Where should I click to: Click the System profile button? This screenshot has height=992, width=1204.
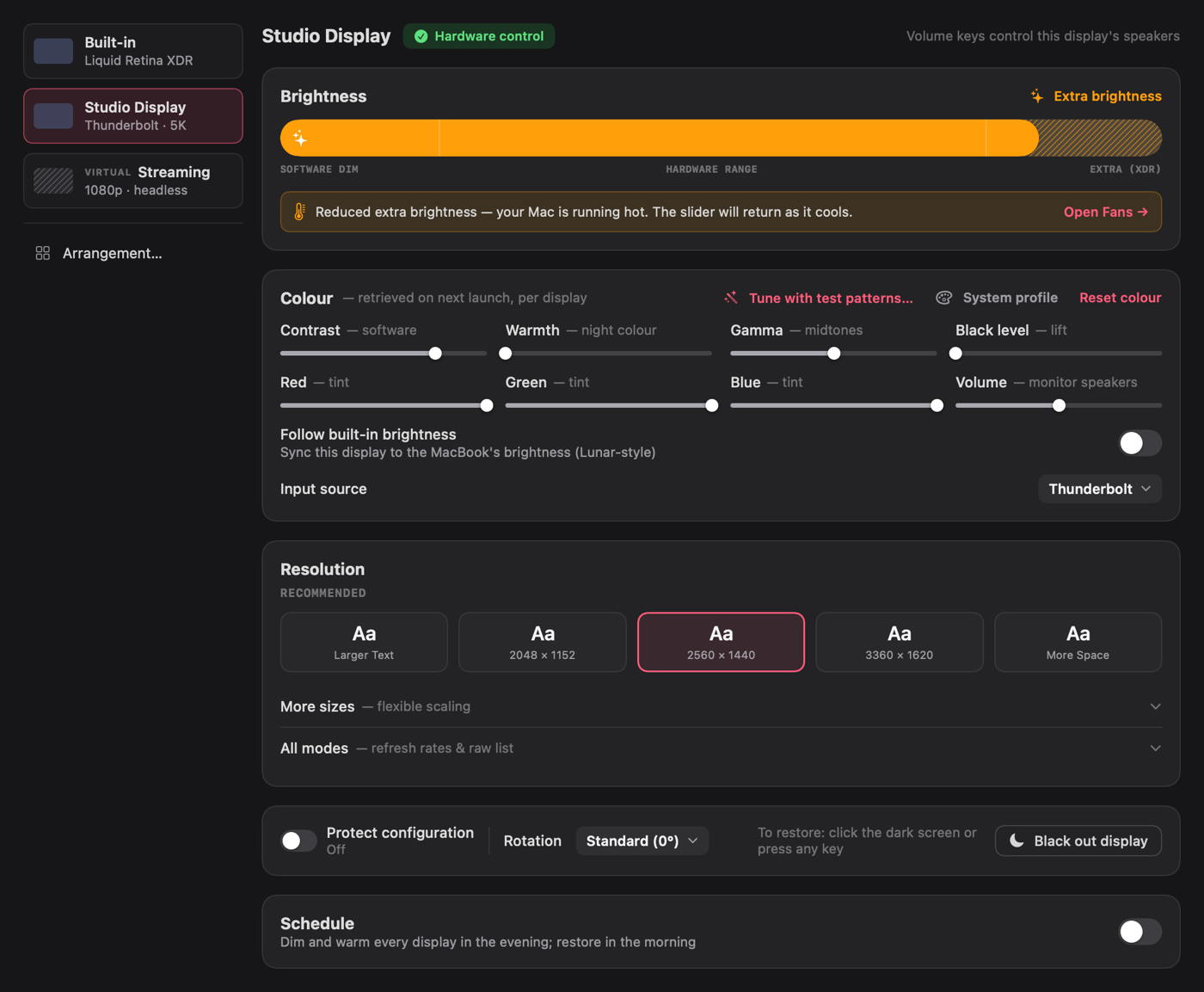pyautogui.click(x=998, y=298)
